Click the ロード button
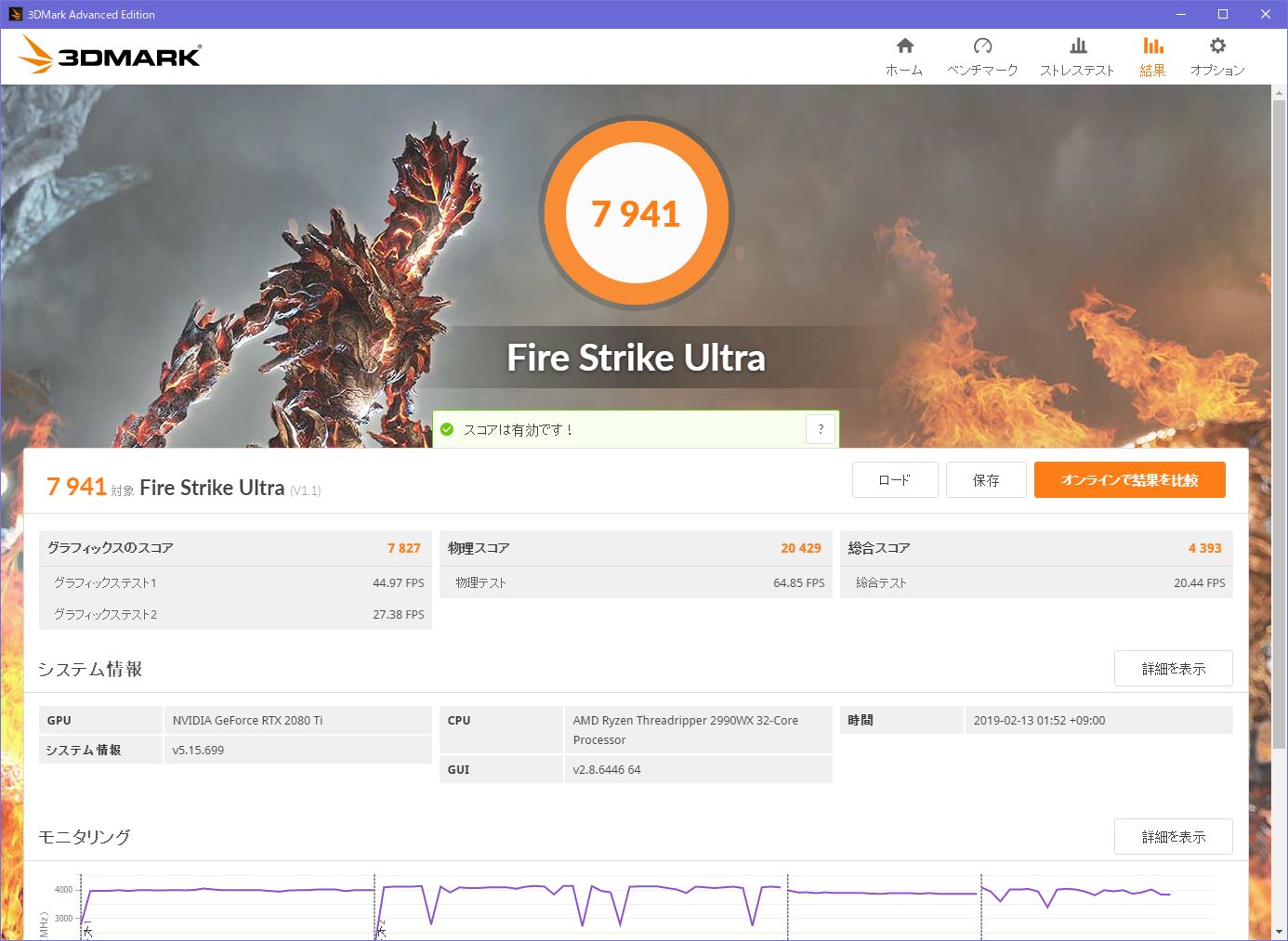Image resolution: width=1288 pixels, height=941 pixels. [894, 480]
